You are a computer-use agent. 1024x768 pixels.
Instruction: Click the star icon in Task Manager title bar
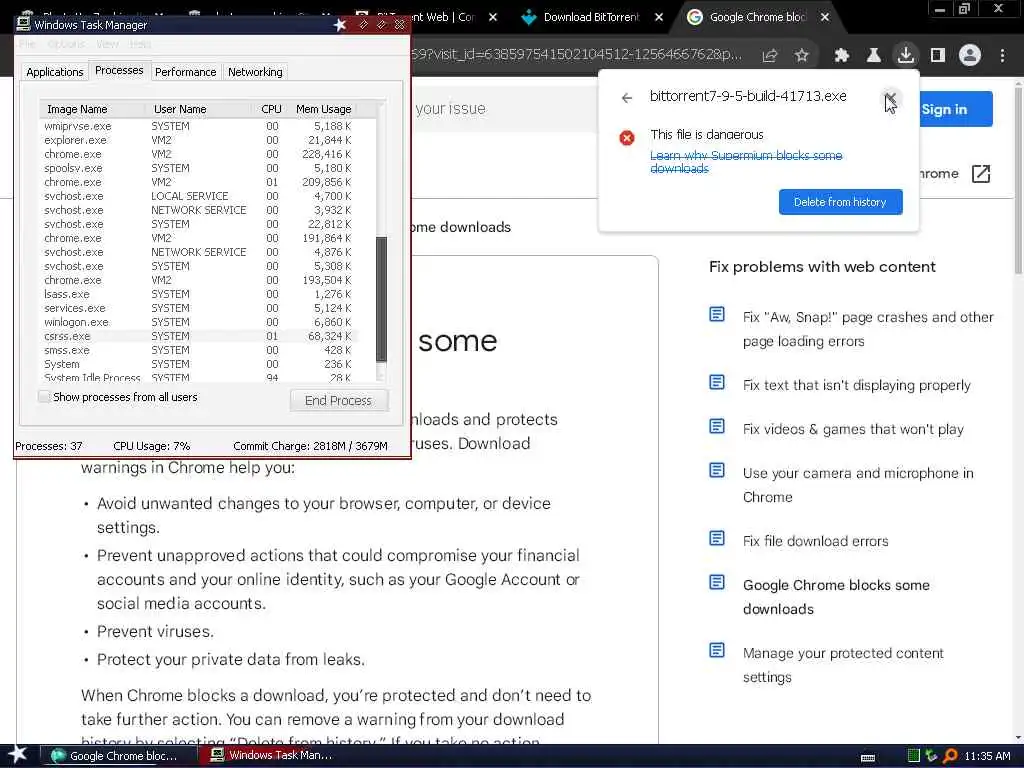[340, 25]
